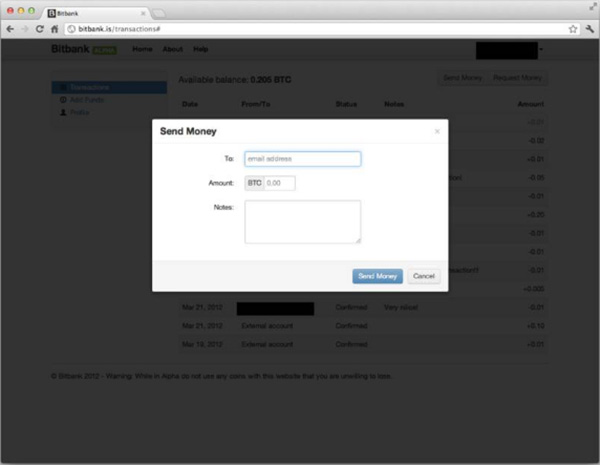This screenshot has height=465, width=600.
Task: Open the About navigation link
Action: (173, 49)
